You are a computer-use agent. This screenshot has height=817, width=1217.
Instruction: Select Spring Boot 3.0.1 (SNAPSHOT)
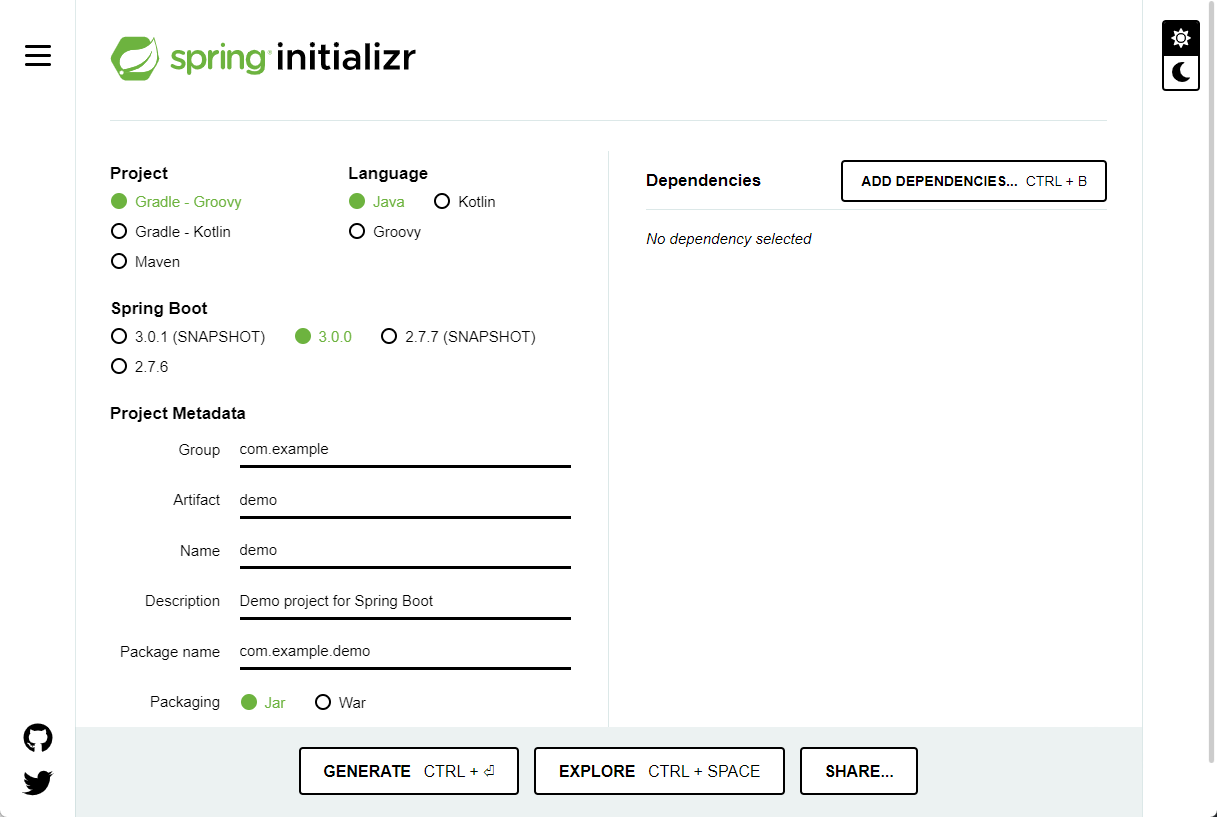pos(188,337)
